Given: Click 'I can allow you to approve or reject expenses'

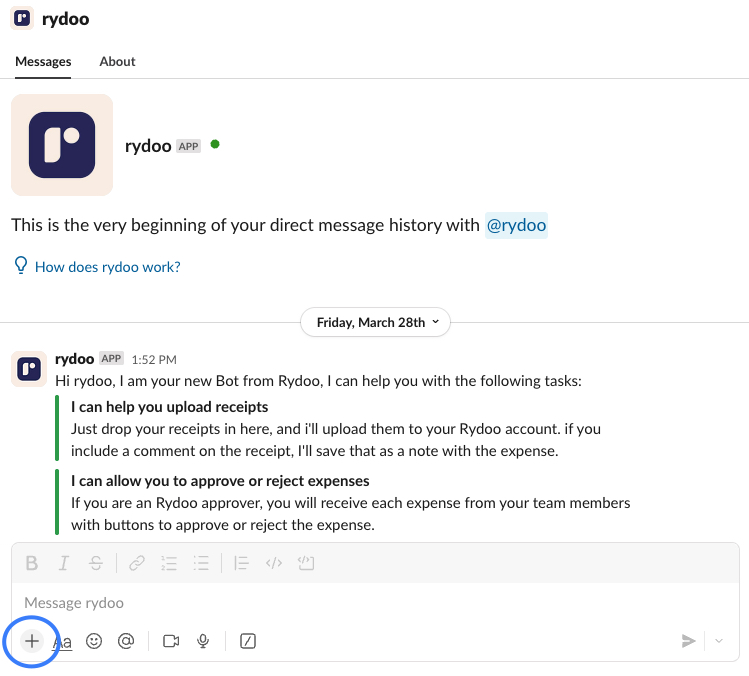Looking at the screenshot, I should coord(220,481).
